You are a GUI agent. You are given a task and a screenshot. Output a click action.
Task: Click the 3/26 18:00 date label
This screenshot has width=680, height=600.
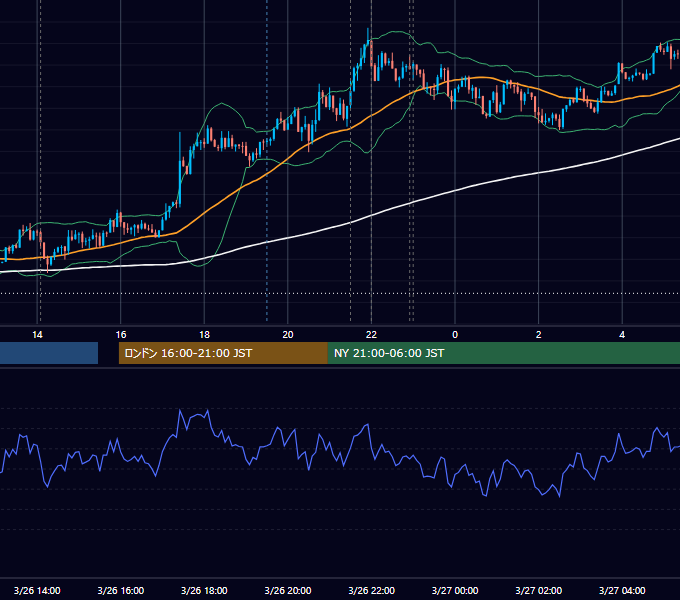tap(204, 590)
